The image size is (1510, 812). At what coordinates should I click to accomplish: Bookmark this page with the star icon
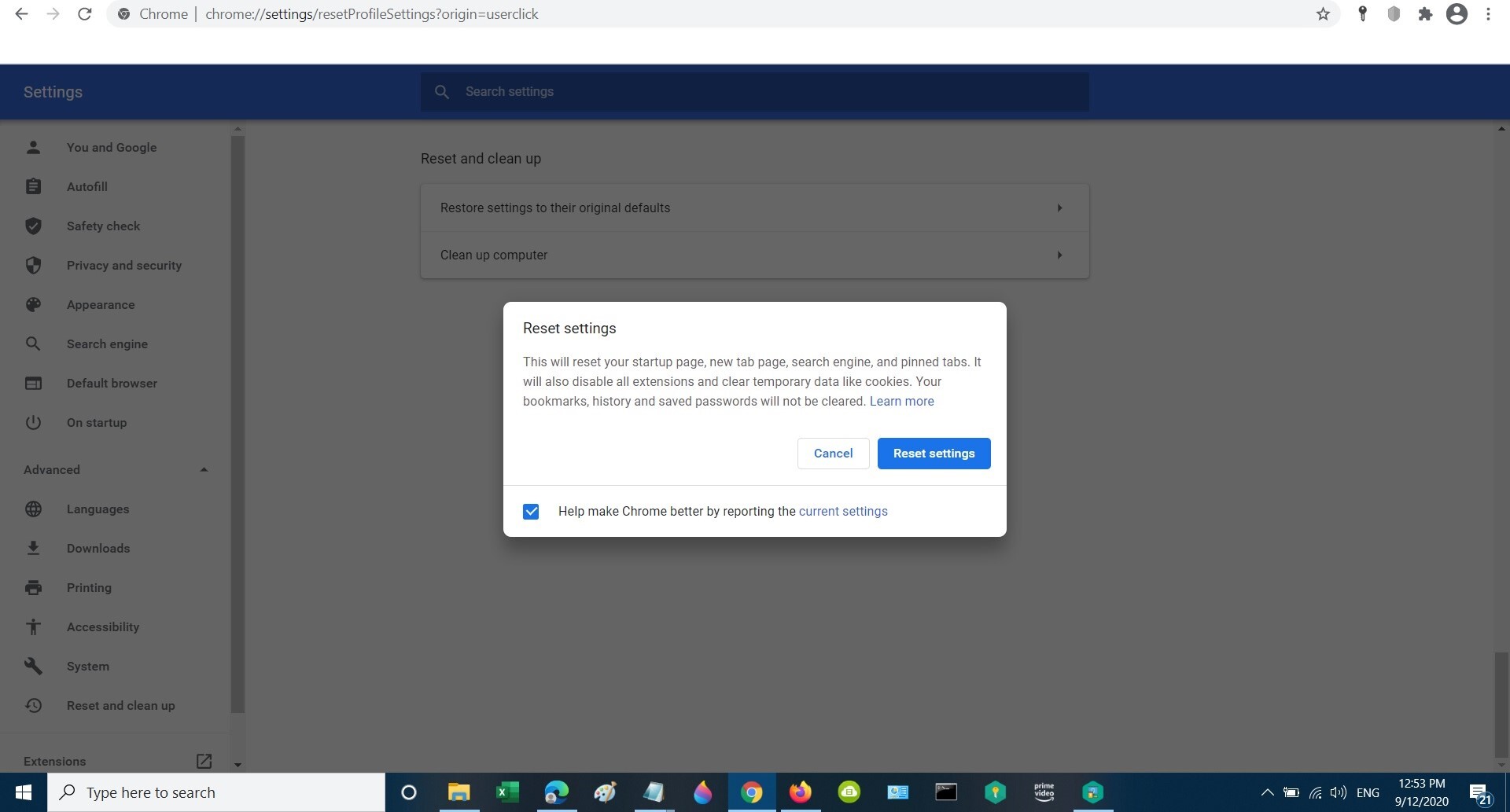[x=1324, y=14]
